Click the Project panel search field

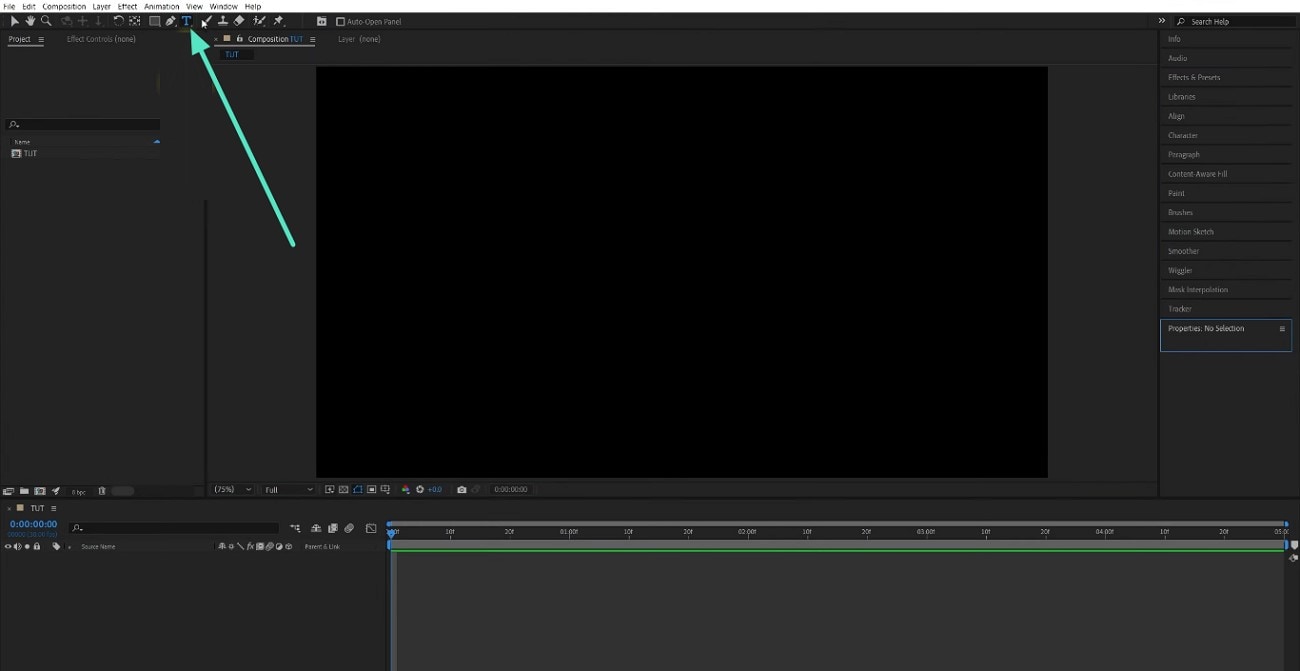pos(83,124)
